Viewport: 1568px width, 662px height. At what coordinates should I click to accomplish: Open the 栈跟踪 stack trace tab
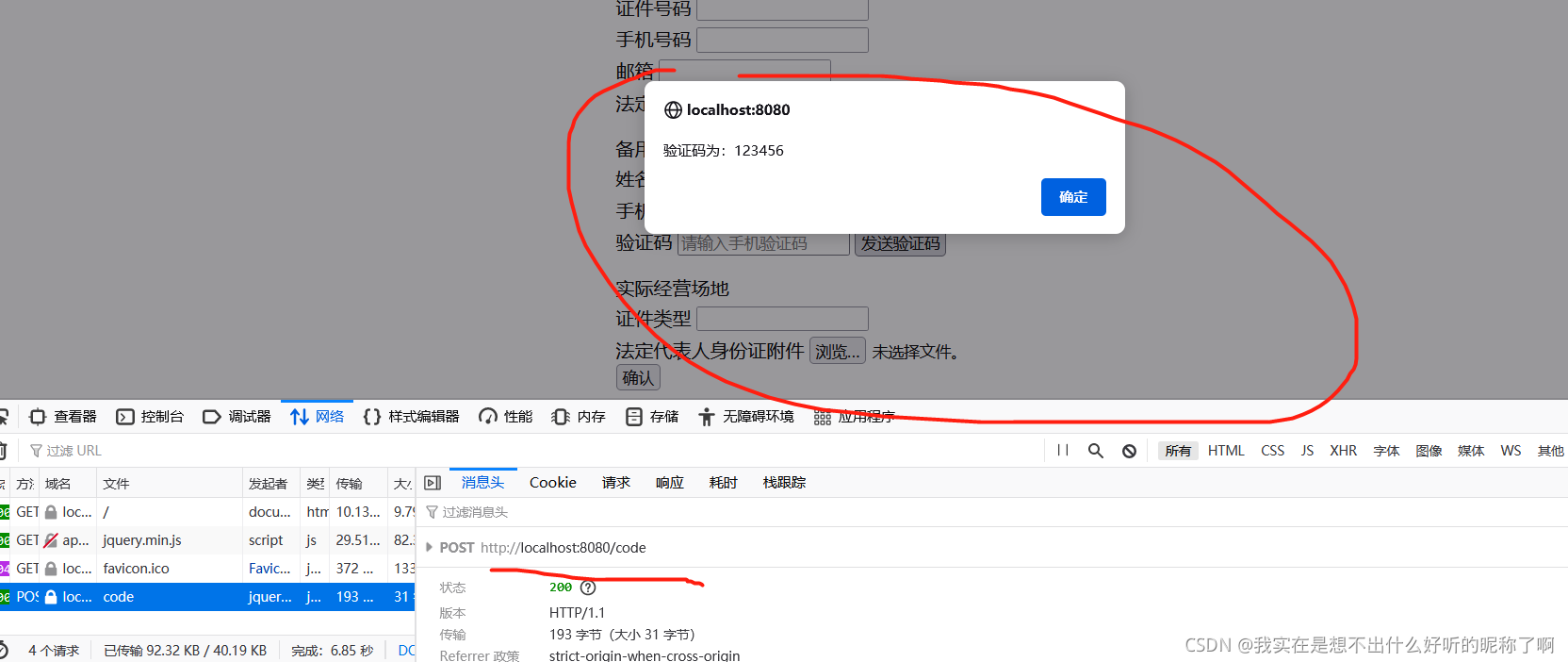click(x=784, y=483)
